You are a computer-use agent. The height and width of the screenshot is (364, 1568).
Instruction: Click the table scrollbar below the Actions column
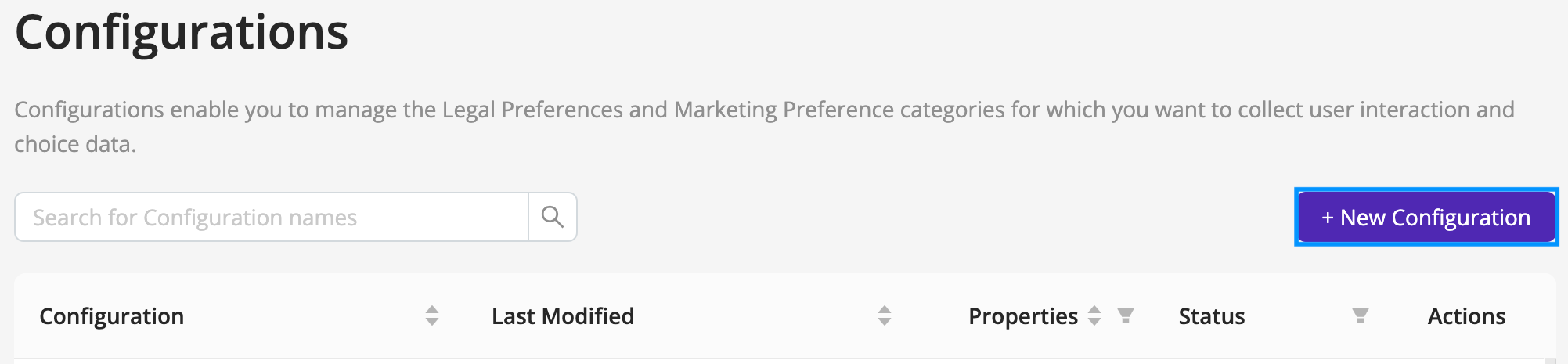tap(1550, 361)
